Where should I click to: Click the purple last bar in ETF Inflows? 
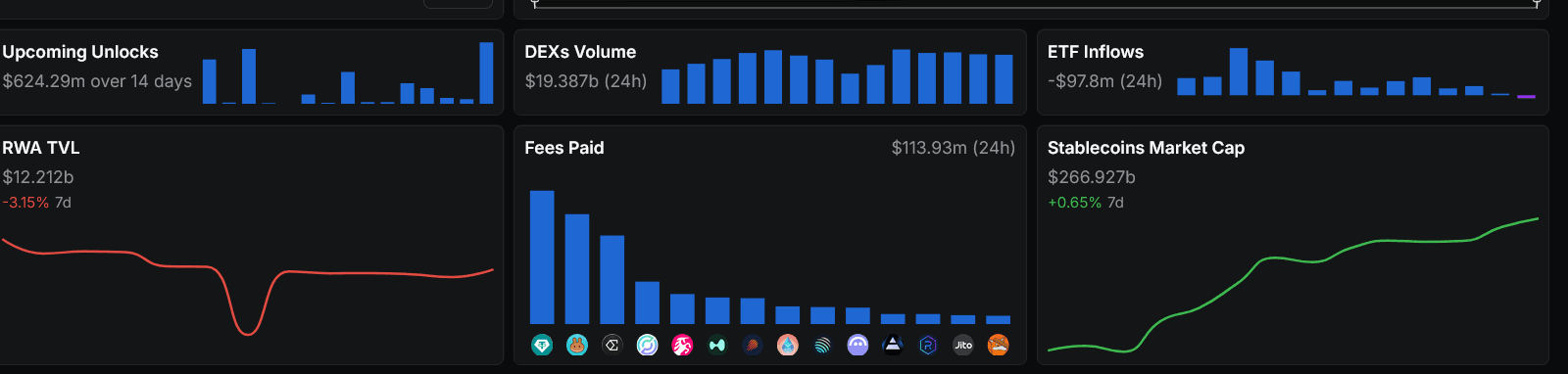pos(1526,96)
